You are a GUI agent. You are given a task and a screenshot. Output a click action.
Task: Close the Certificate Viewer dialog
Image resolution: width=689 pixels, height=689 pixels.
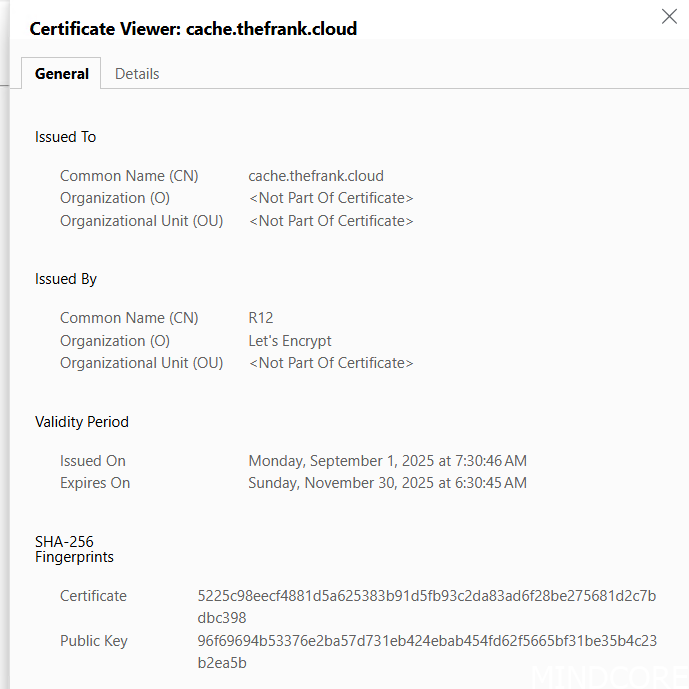coord(669,16)
